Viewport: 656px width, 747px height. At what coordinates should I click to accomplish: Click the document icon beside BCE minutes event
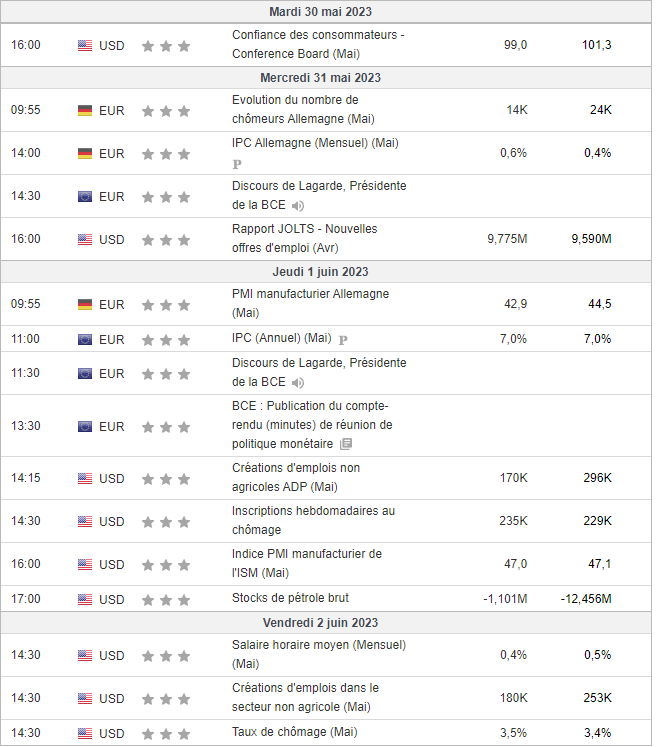click(x=346, y=444)
